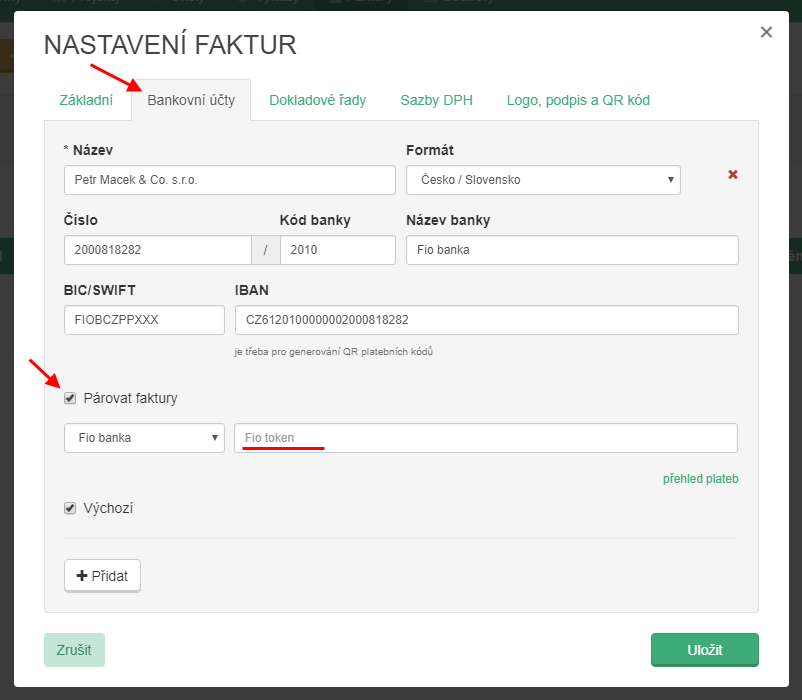Open the přehled plateb link
The image size is (802, 700).
pyautogui.click(x=700, y=479)
